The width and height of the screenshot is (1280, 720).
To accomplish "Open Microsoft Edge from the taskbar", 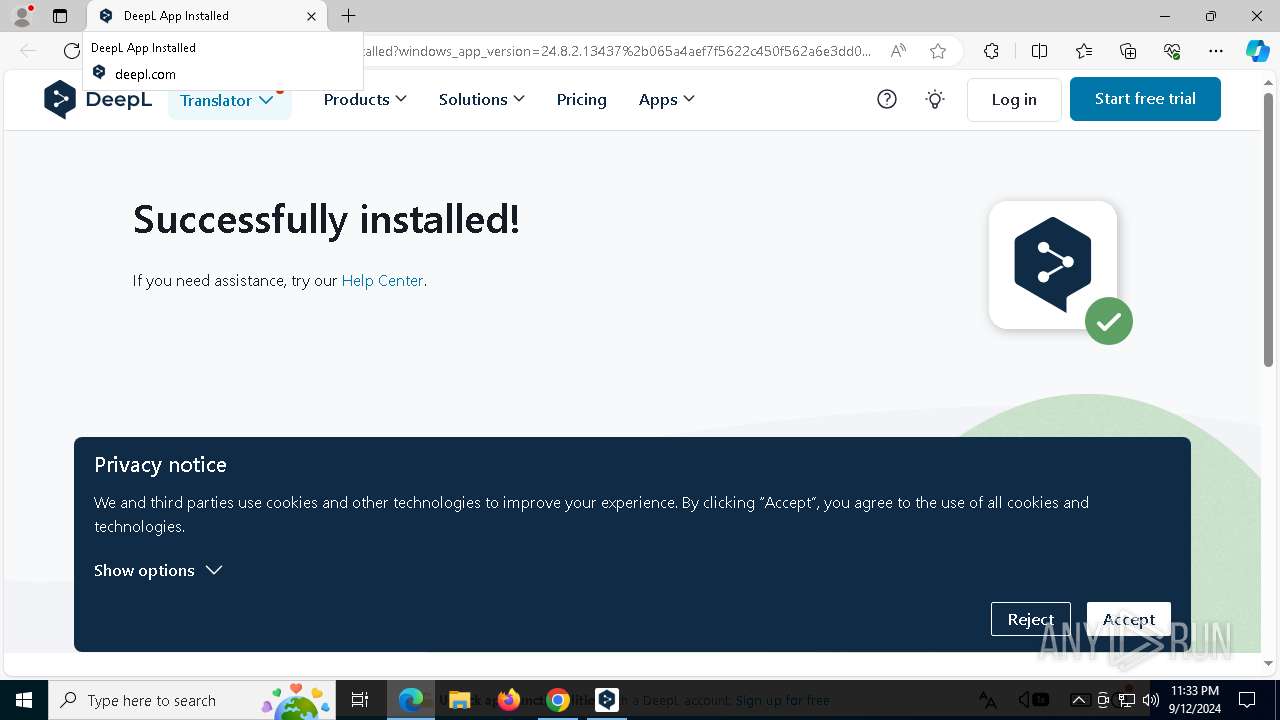I will click(411, 700).
